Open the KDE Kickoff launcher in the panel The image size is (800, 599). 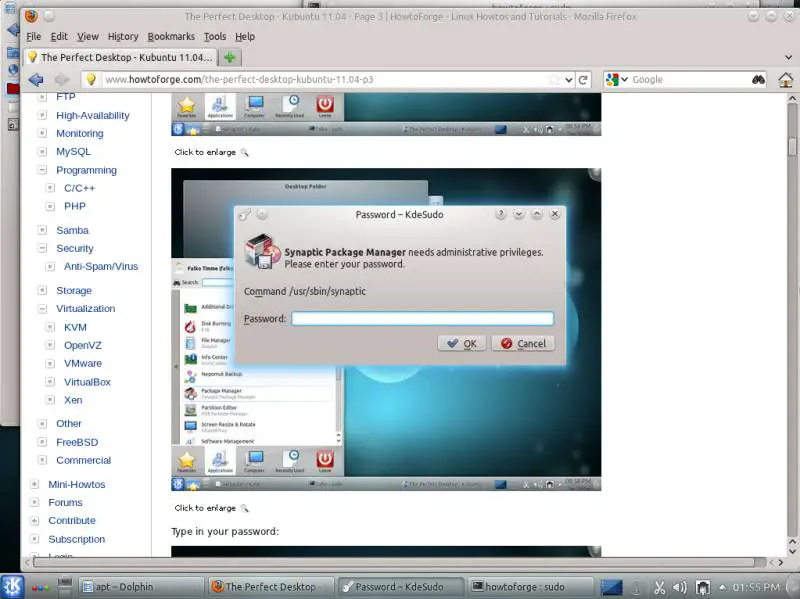12,586
